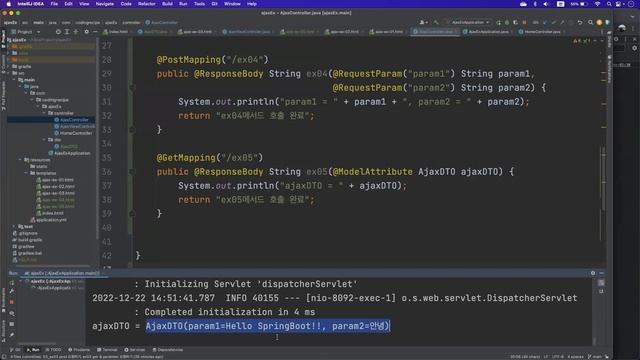The image size is (640, 360).
Task: Toggle pin tab icon in Run panel
Action: [12, 335]
